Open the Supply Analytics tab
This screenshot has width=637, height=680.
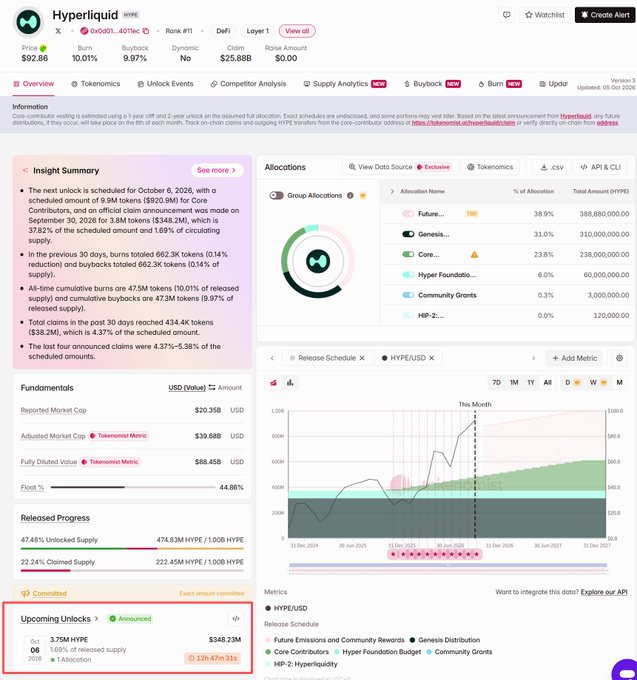click(x=345, y=84)
